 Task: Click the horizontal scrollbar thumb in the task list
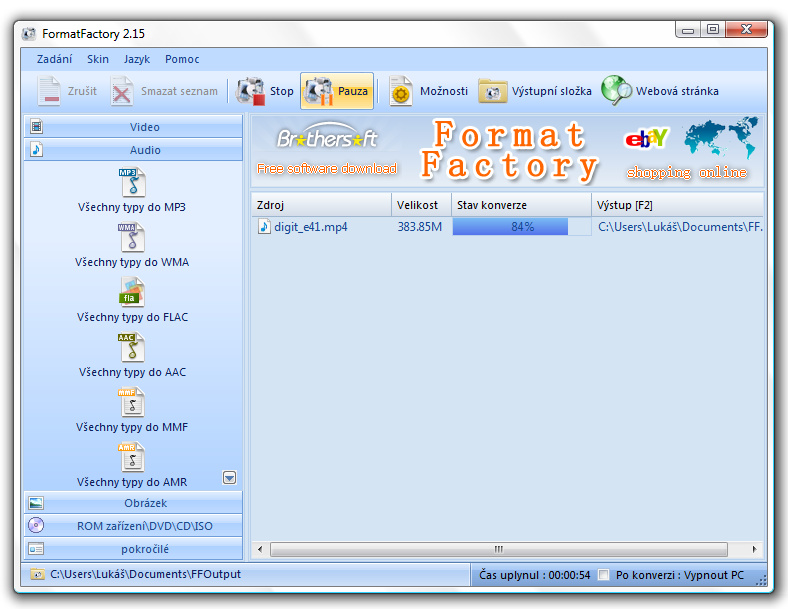tap(499, 549)
